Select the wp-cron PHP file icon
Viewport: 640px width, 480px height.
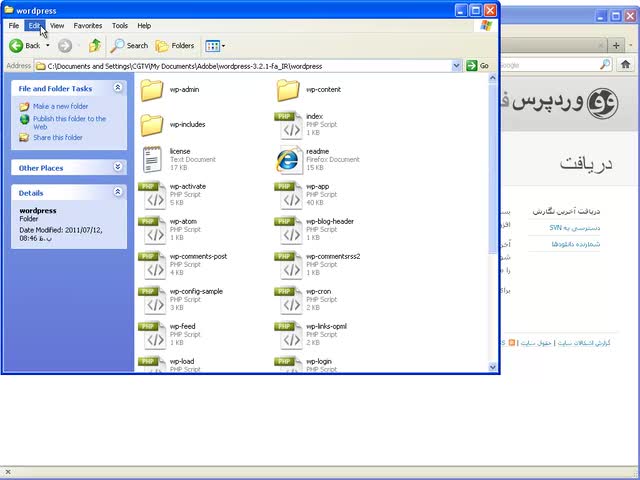pyautogui.click(x=289, y=300)
